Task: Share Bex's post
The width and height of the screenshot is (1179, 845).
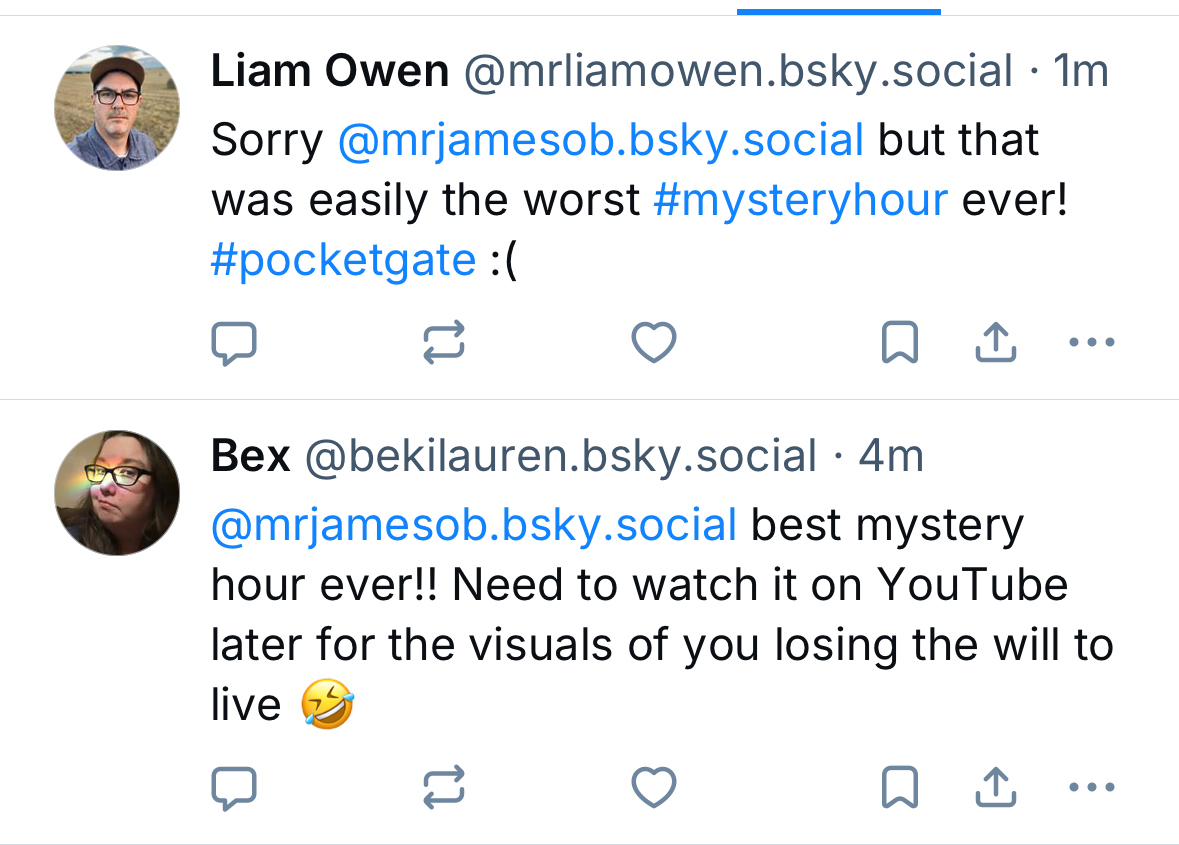Action: coord(995,788)
